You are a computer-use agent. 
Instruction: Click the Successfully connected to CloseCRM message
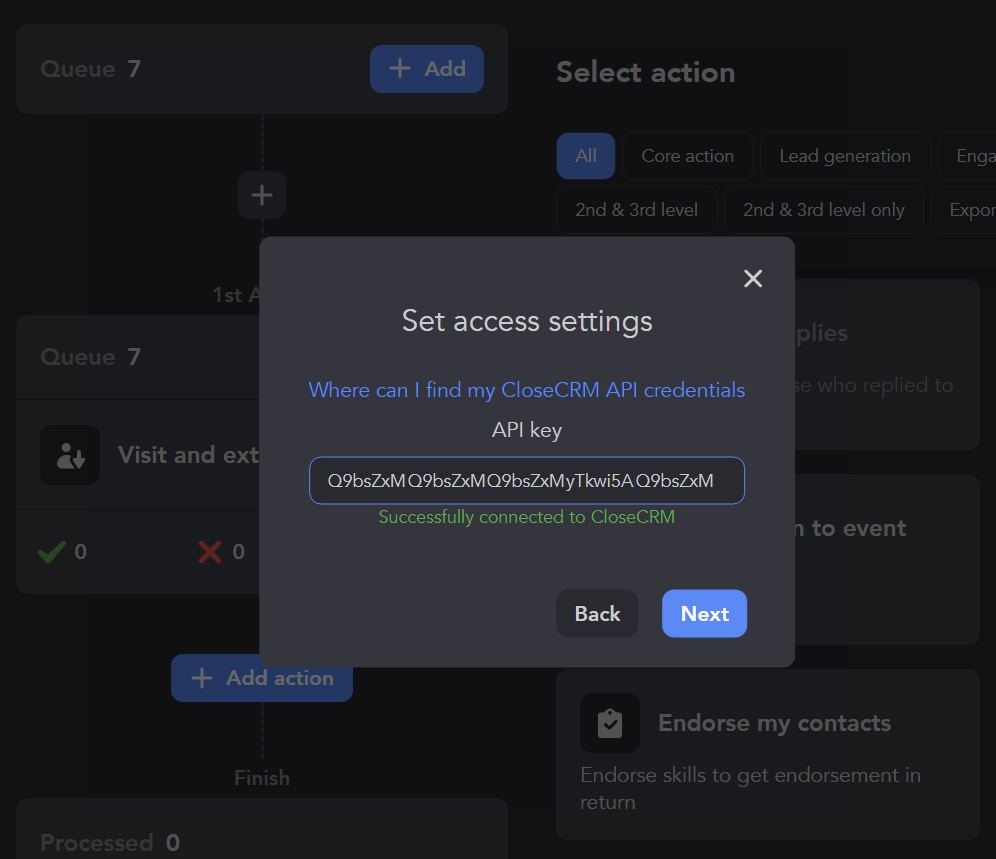[526, 517]
